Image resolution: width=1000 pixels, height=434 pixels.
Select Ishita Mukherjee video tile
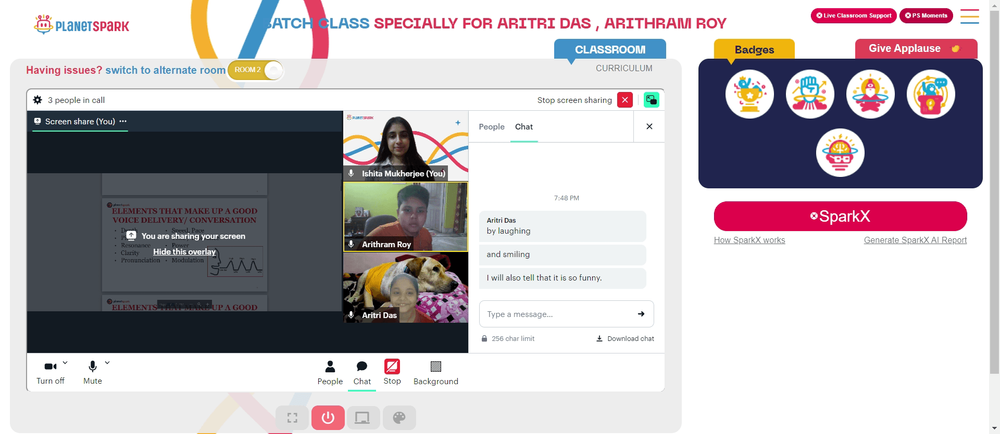(406, 146)
